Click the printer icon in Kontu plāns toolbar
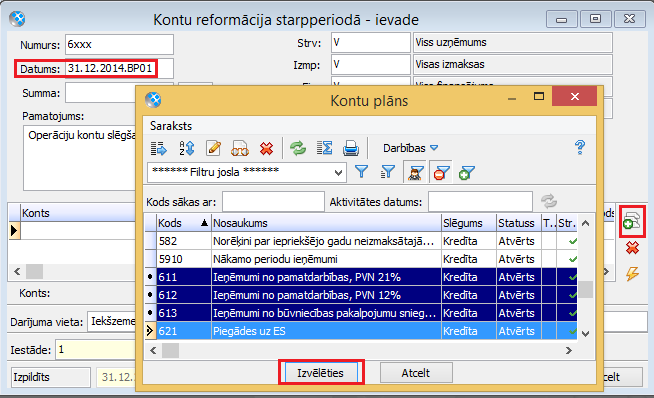The height and width of the screenshot is (398, 654). [351, 148]
